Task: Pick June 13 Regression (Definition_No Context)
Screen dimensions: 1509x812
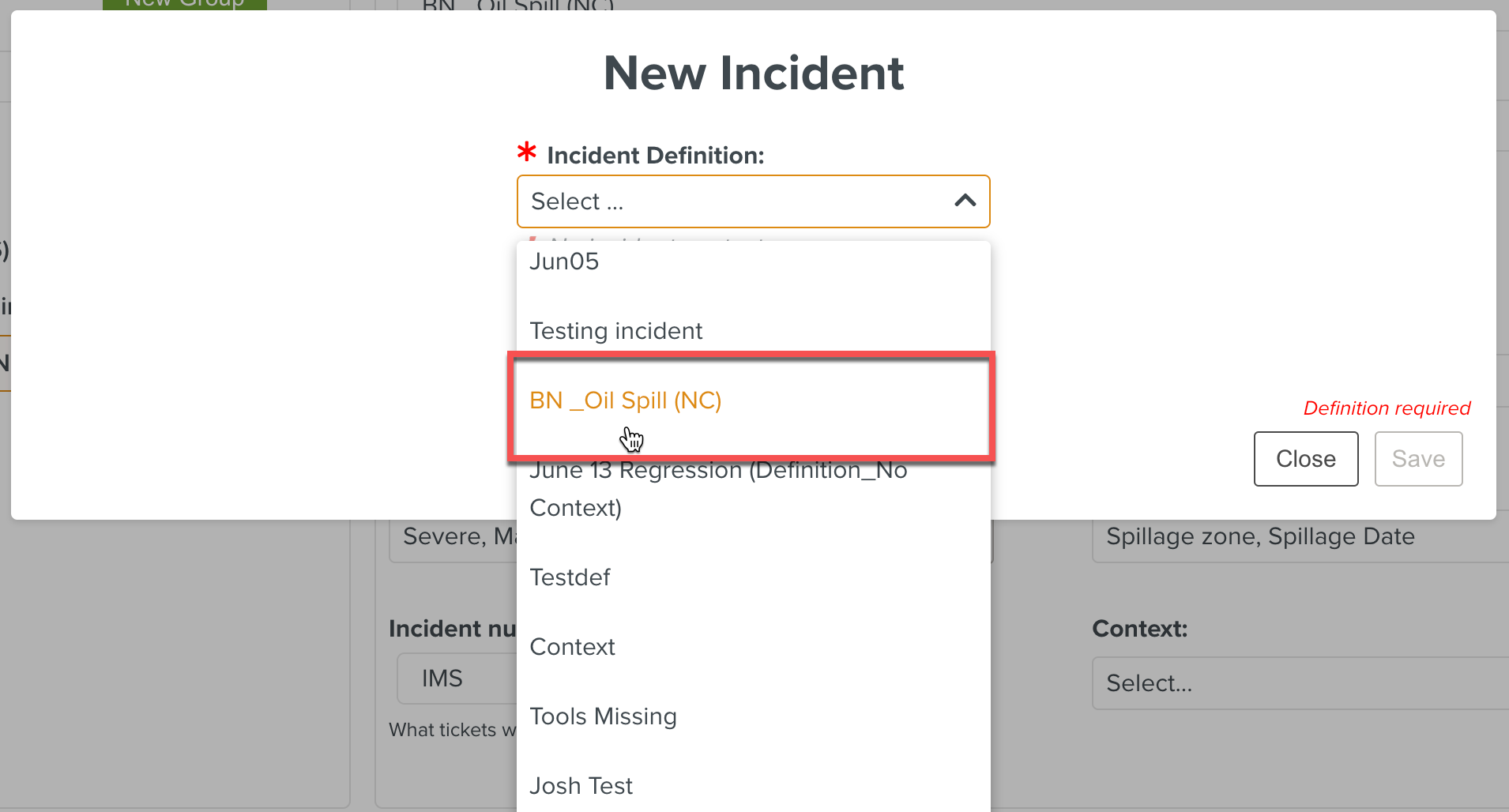Action: pyautogui.click(x=753, y=489)
